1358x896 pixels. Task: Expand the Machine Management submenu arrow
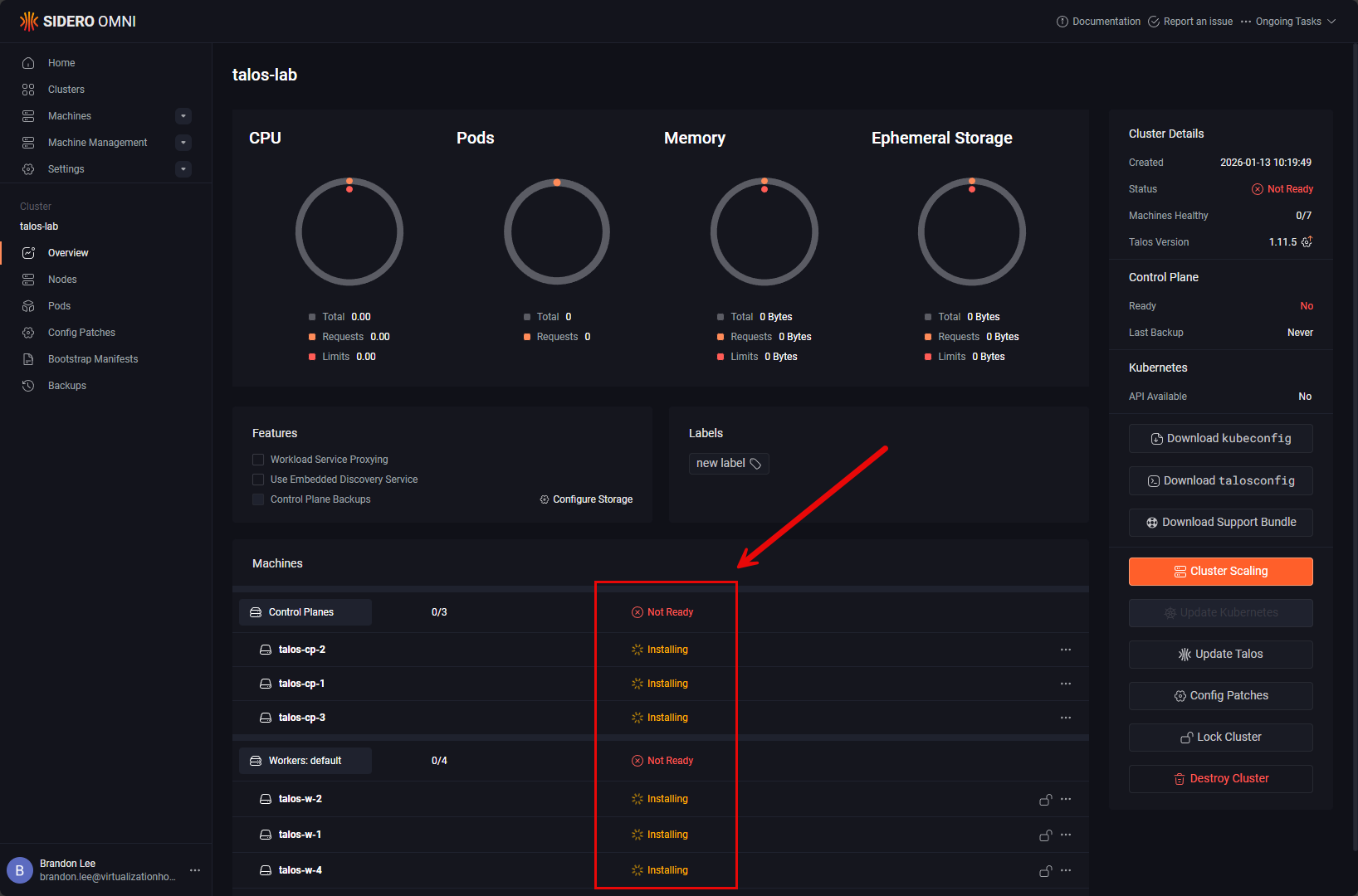(183, 143)
